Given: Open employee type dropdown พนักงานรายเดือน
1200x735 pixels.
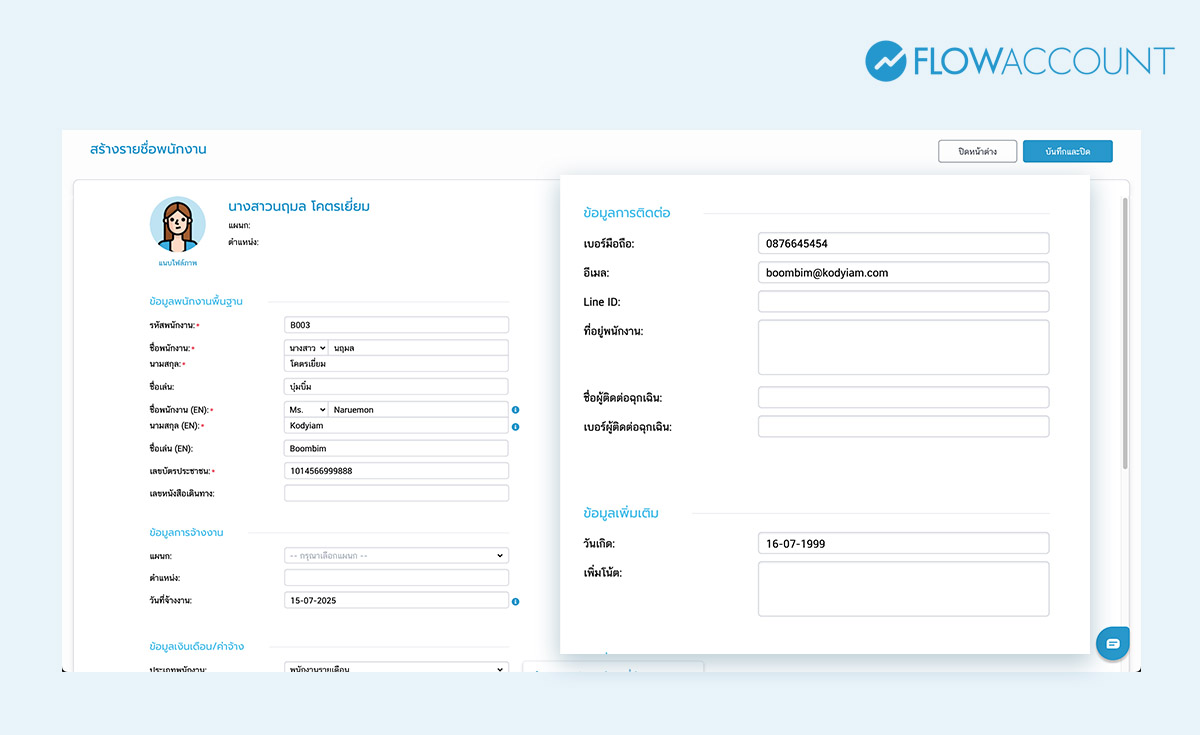Looking at the screenshot, I should (x=396, y=667).
